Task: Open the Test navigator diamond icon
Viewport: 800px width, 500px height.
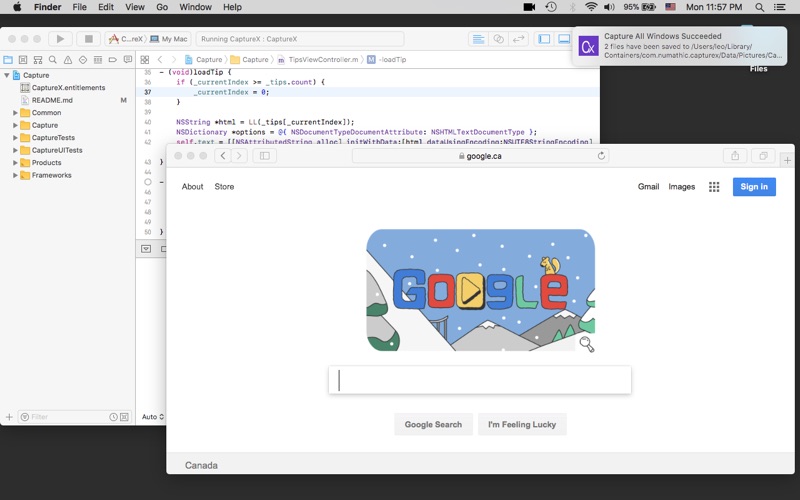Action: [83, 60]
